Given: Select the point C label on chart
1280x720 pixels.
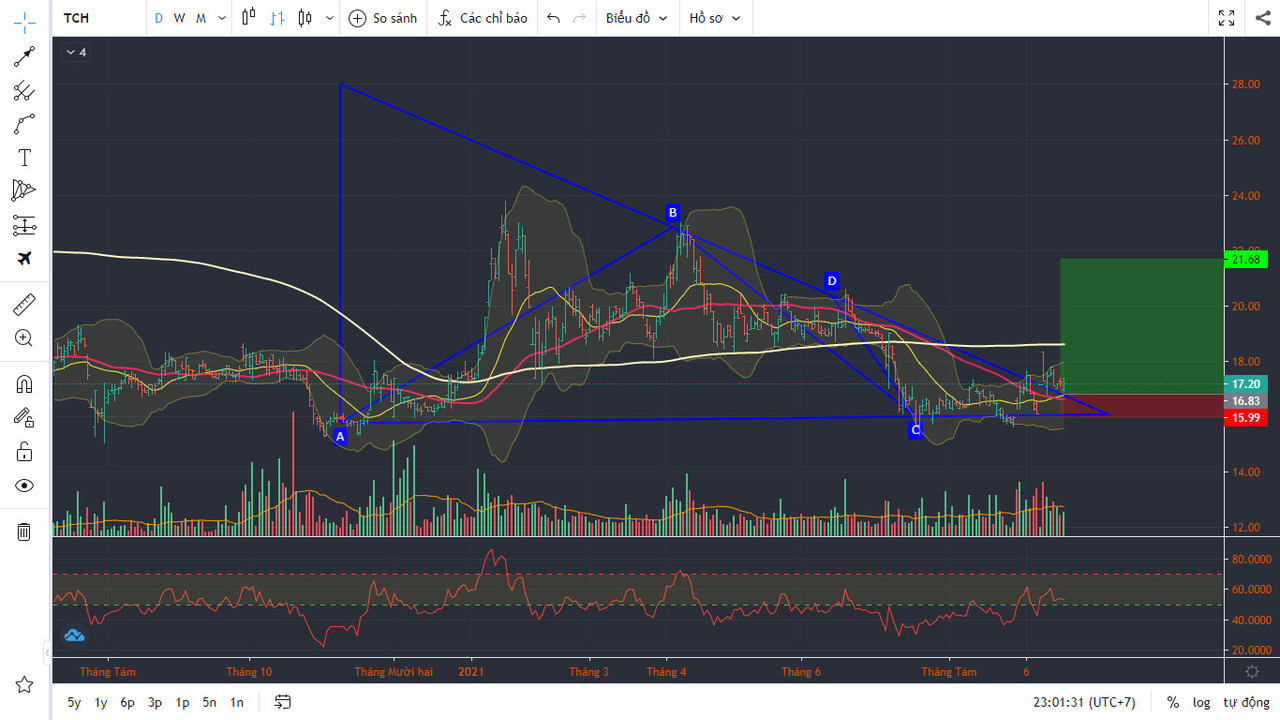Looking at the screenshot, I should point(915,430).
